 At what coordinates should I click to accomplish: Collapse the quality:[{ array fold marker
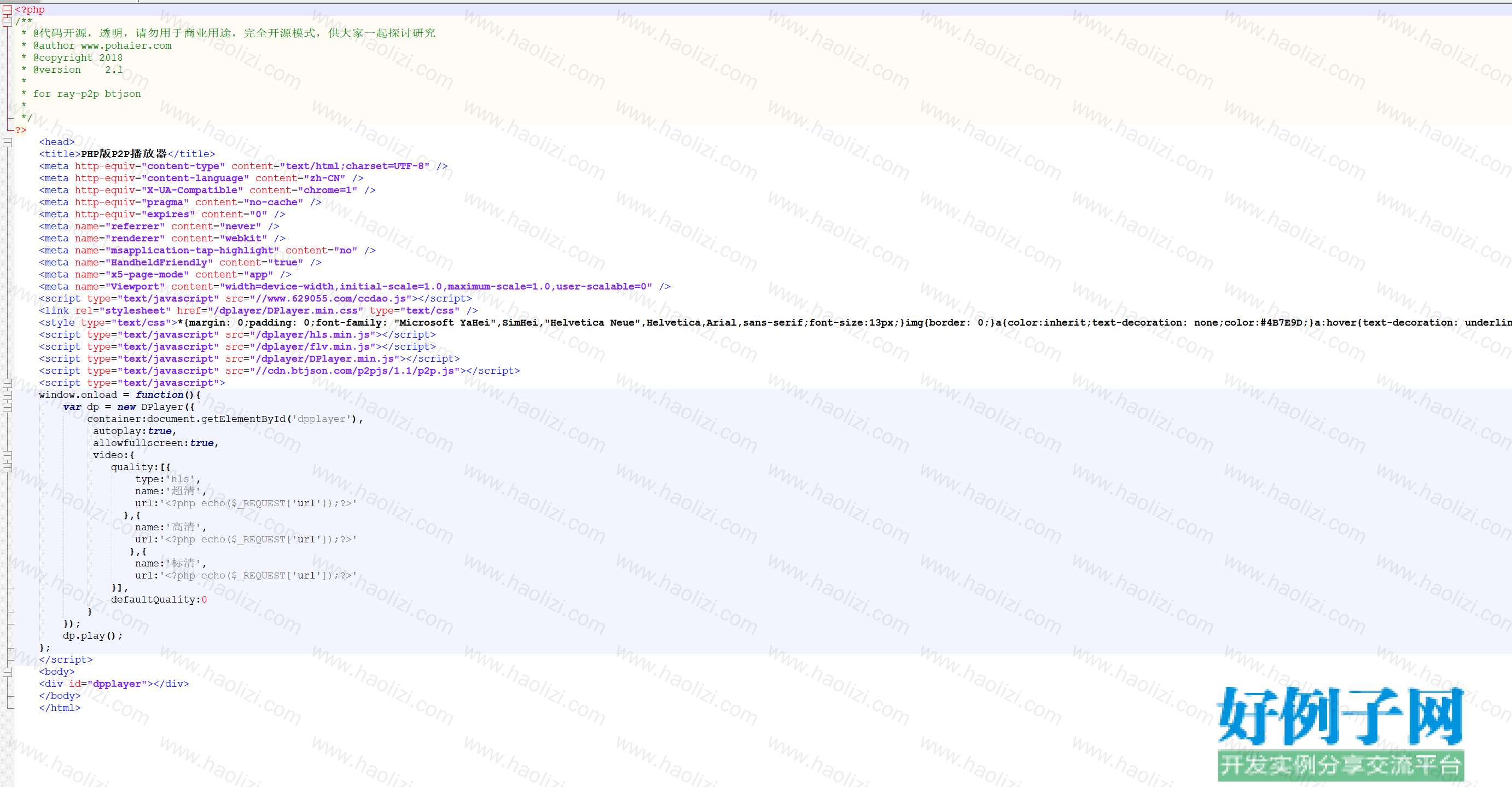click(x=7, y=467)
